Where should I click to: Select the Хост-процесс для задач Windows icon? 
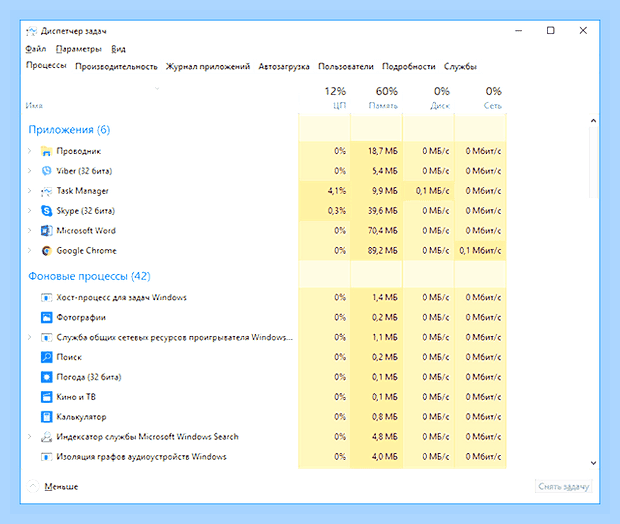coord(46,297)
